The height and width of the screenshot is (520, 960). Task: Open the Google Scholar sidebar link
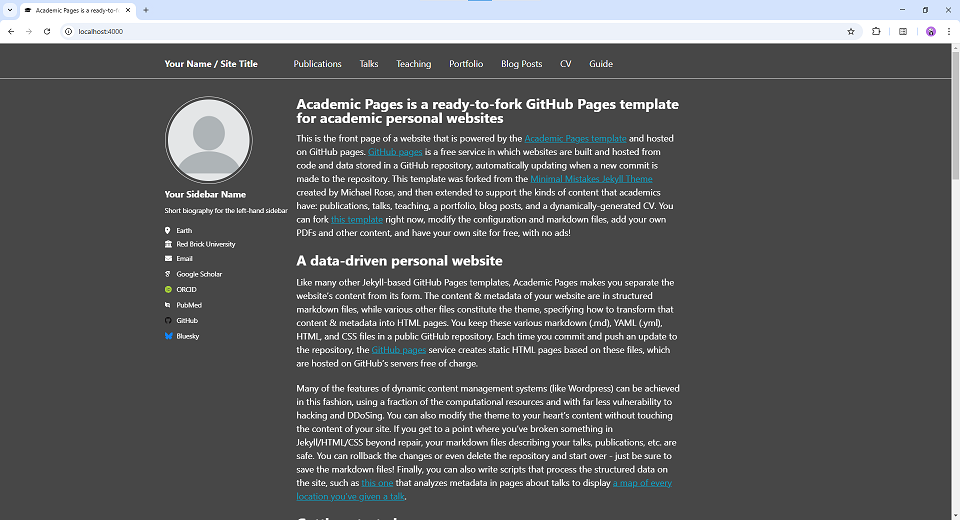(x=199, y=274)
